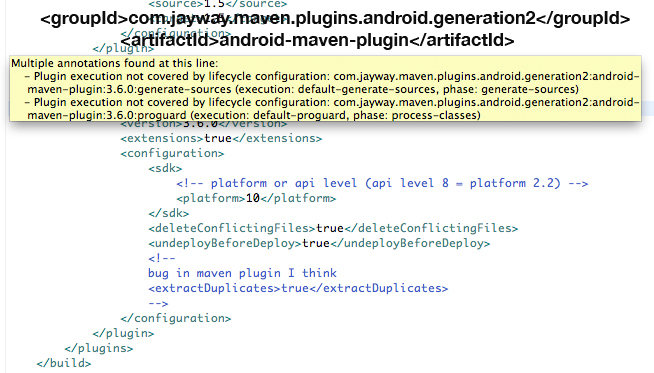Click the closing plugins tag
This screenshot has height=373, width=654.
(99, 348)
